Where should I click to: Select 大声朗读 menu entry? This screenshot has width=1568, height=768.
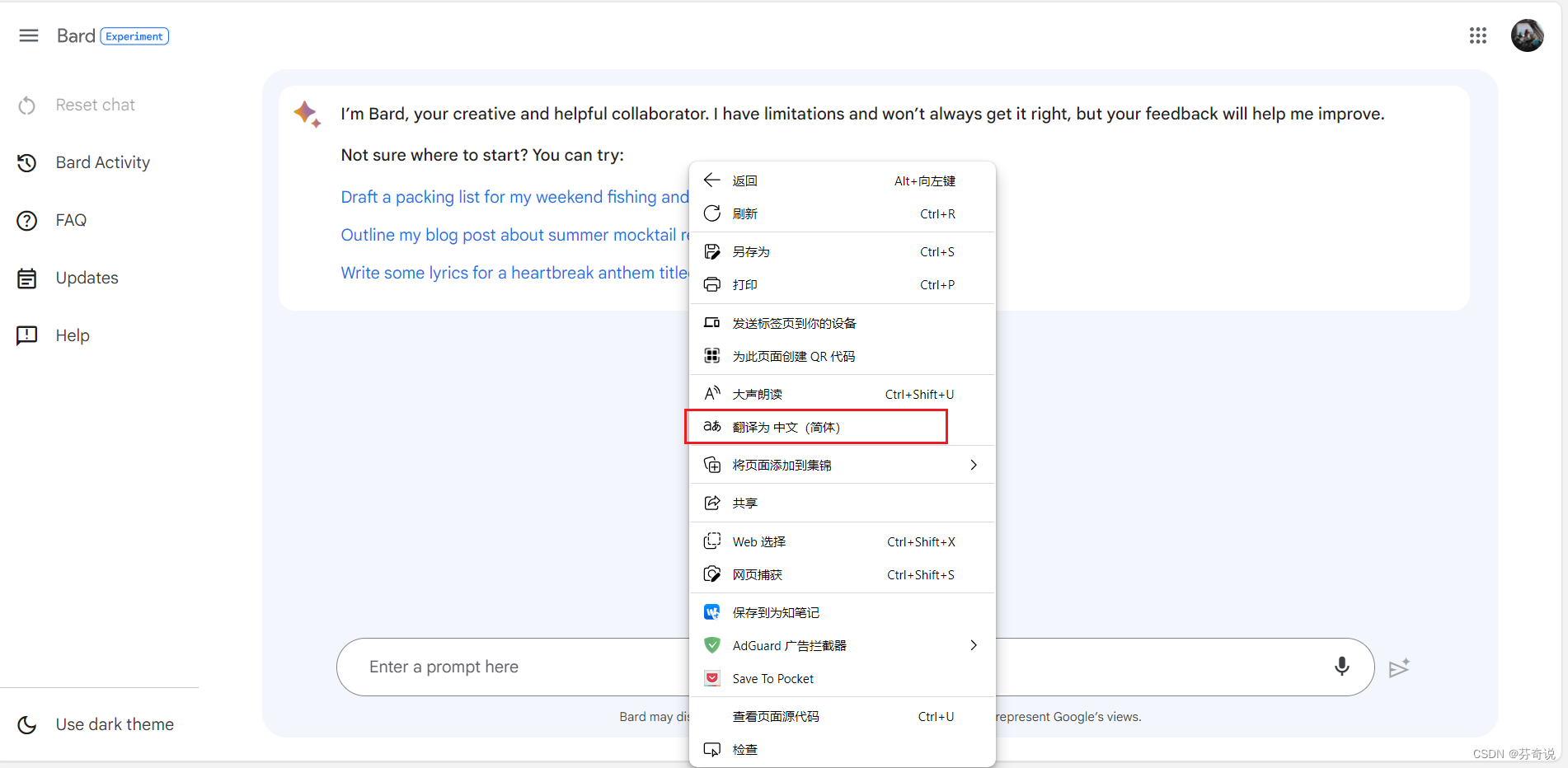tap(842, 394)
